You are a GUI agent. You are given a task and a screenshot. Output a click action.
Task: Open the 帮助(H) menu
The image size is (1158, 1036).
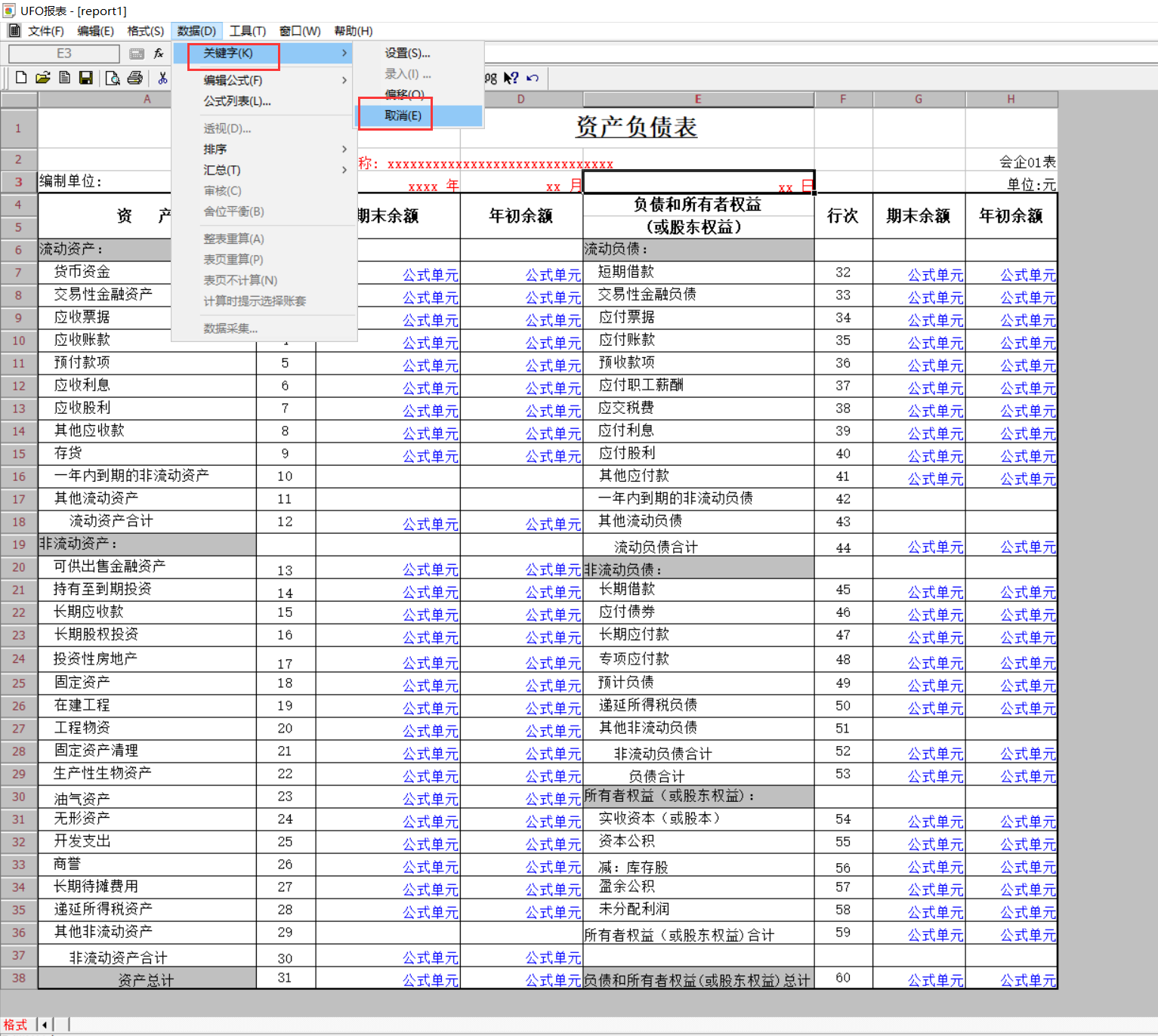354,30
